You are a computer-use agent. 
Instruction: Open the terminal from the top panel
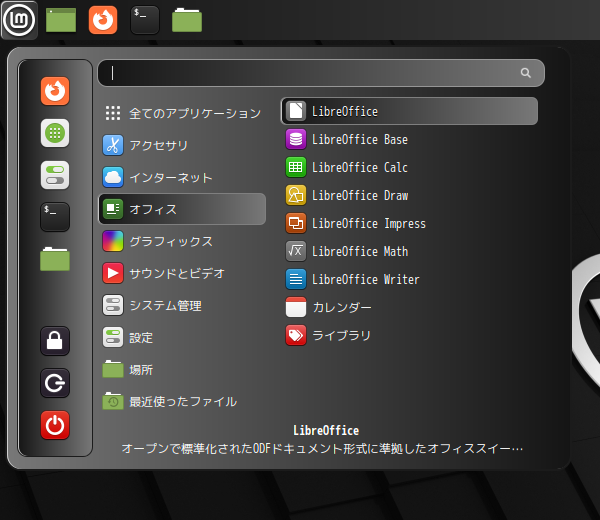point(145,20)
